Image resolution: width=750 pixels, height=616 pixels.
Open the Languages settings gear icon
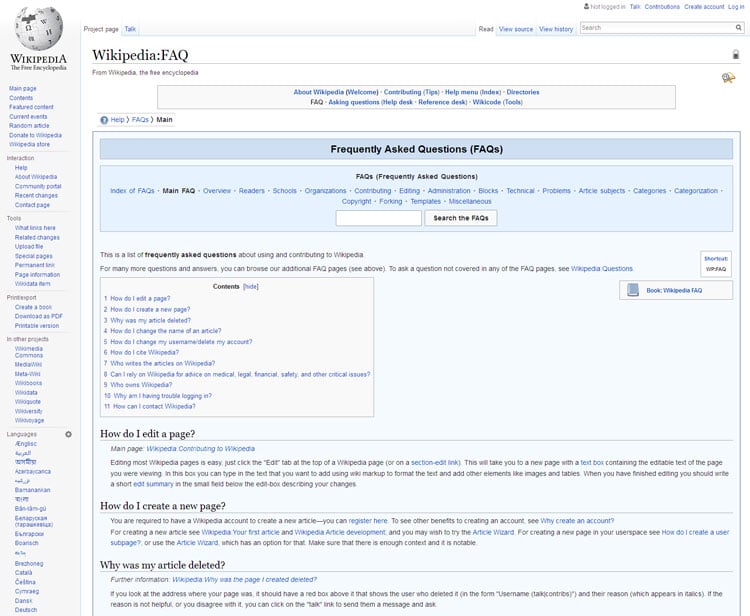[x=68, y=434]
